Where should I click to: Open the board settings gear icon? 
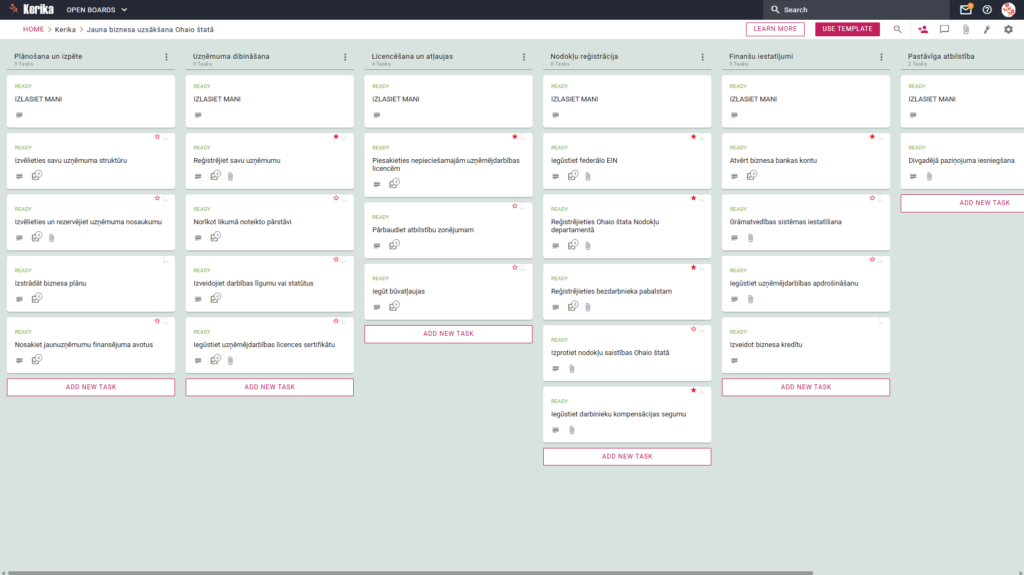pyautogui.click(x=1008, y=29)
